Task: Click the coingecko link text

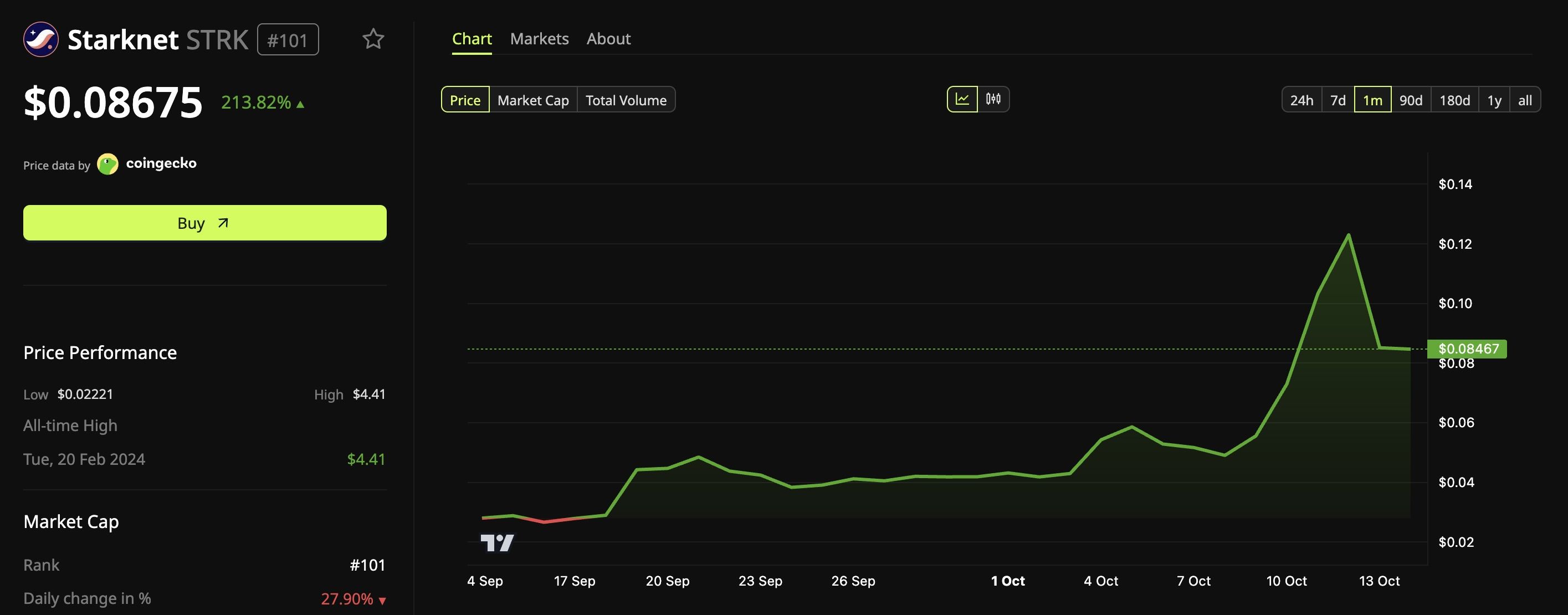Action: 161,163
